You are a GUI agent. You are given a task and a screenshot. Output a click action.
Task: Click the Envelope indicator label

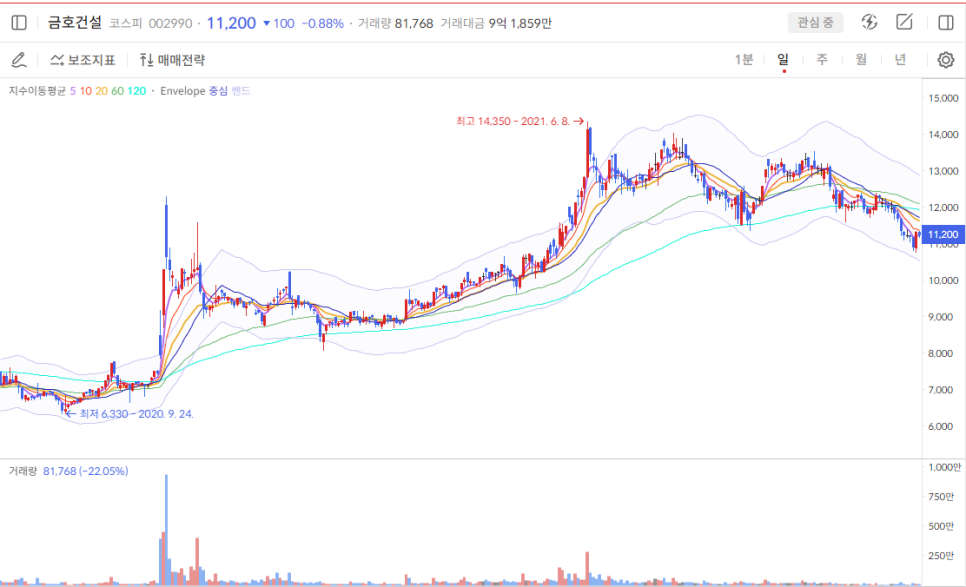[182, 91]
